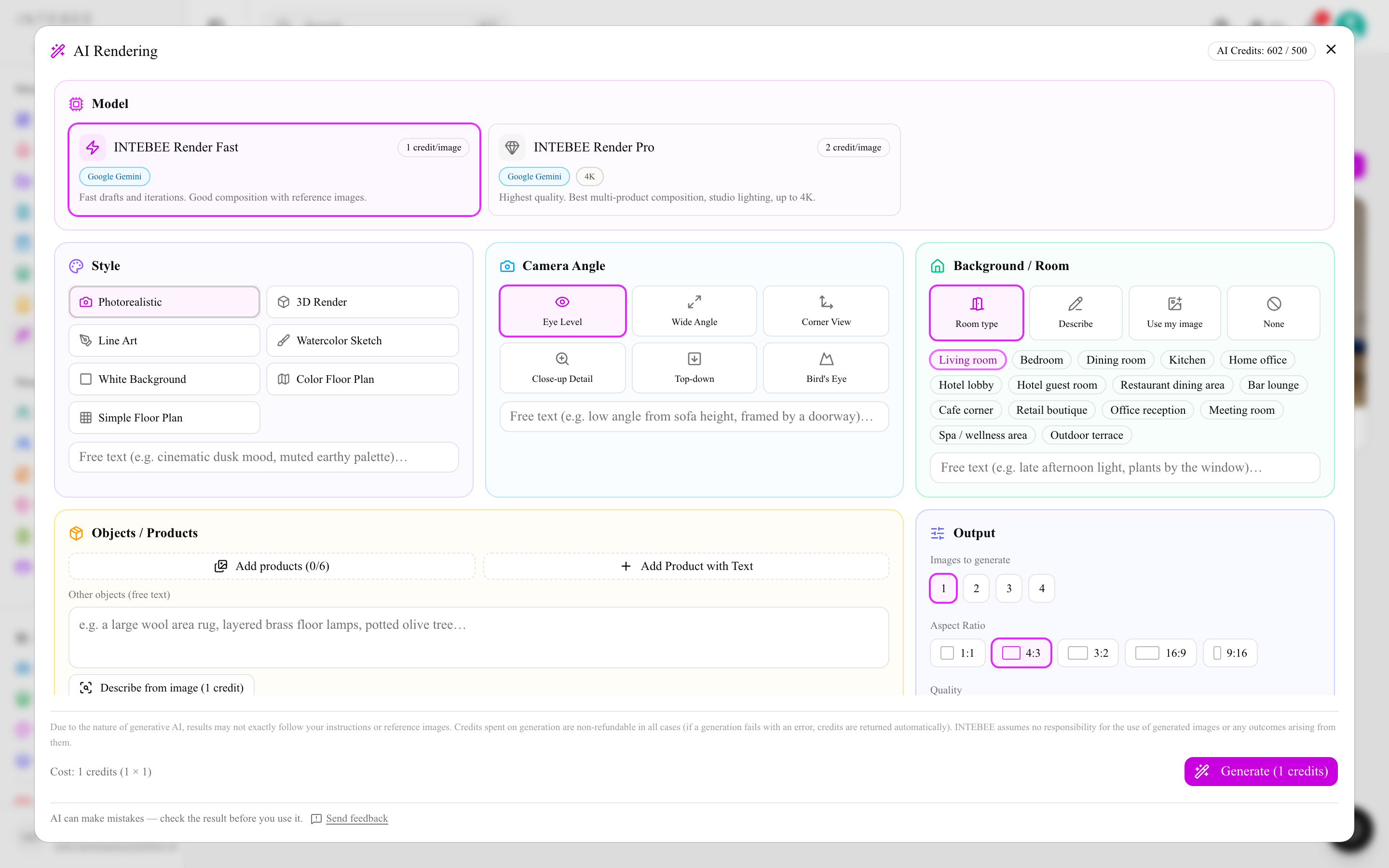This screenshot has height=868, width=1389.
Task: Select Color Floor Plan style
Action: [x=362, y=379]
